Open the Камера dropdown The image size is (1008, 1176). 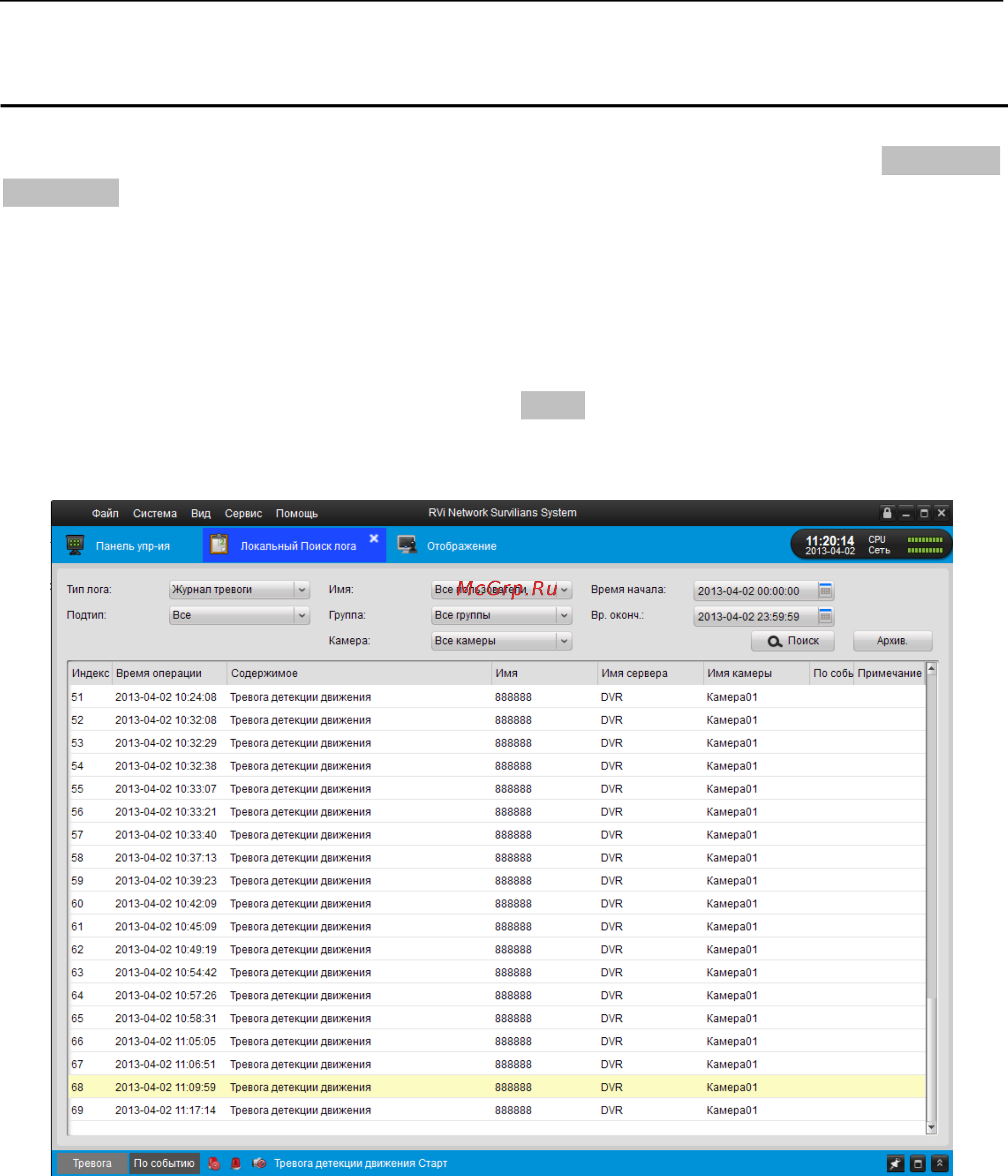click(564, 641)
